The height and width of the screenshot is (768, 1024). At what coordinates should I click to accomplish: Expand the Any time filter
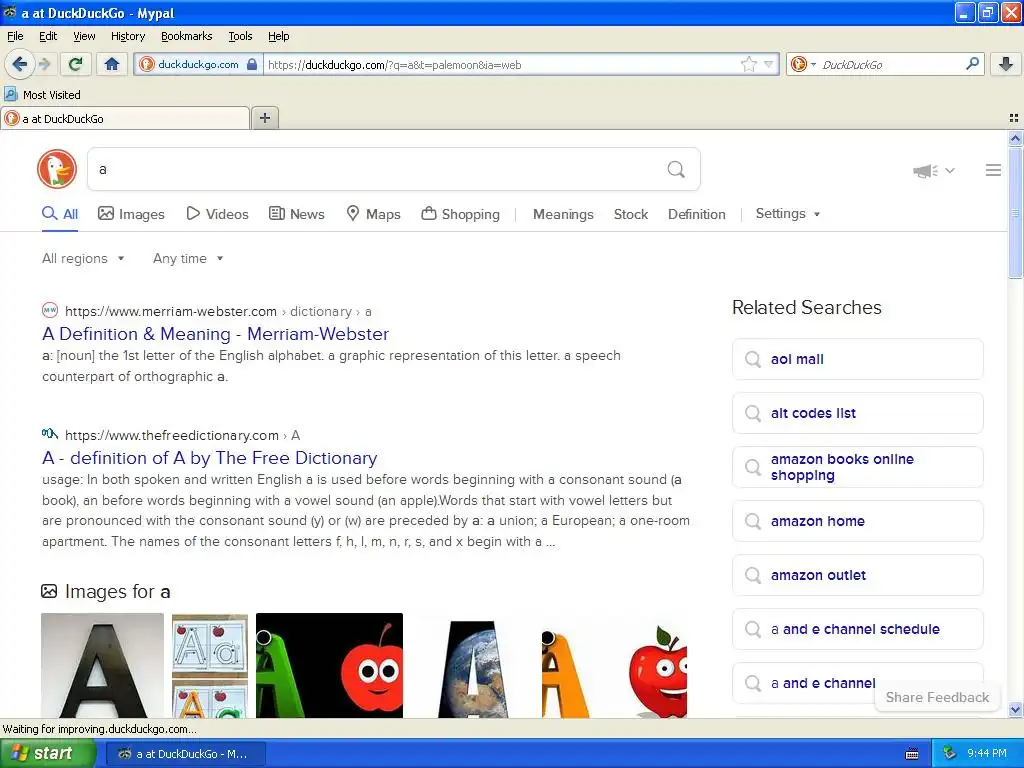(188, 259)
